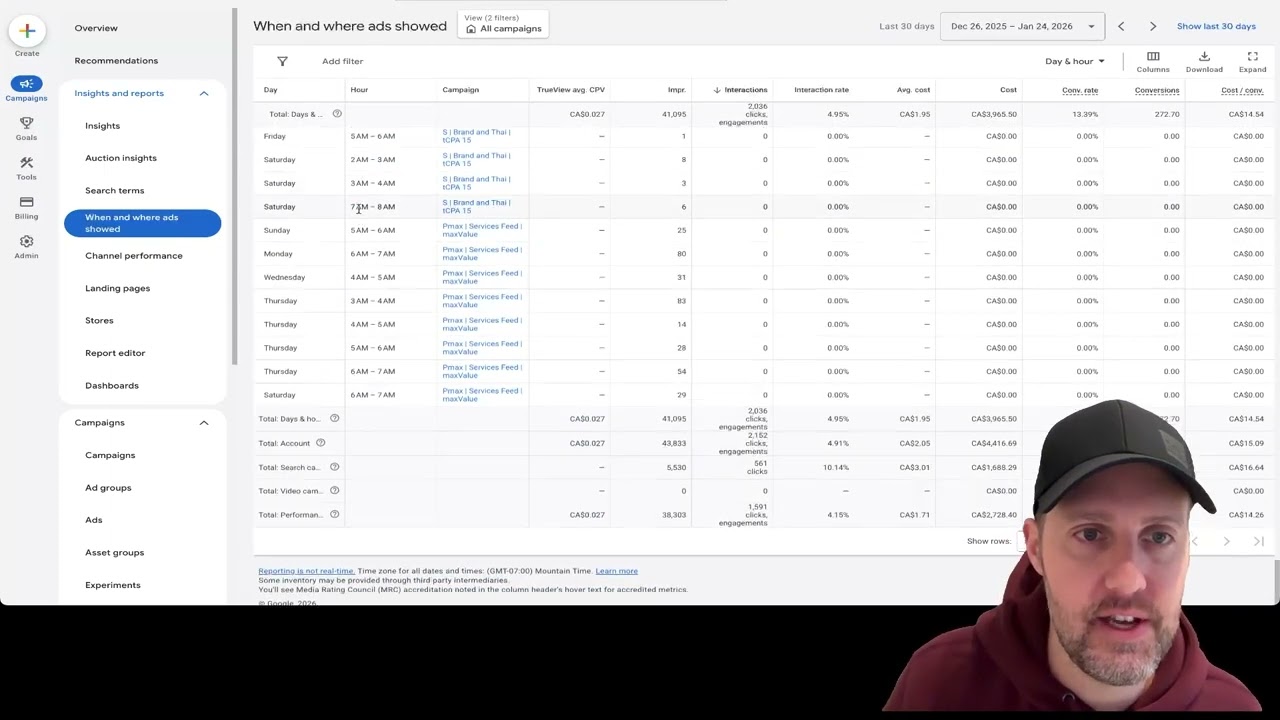1280x720 pixels.
Task: Sort by the Hour column header
Action: pyautogui.click(x=359, y=90)
